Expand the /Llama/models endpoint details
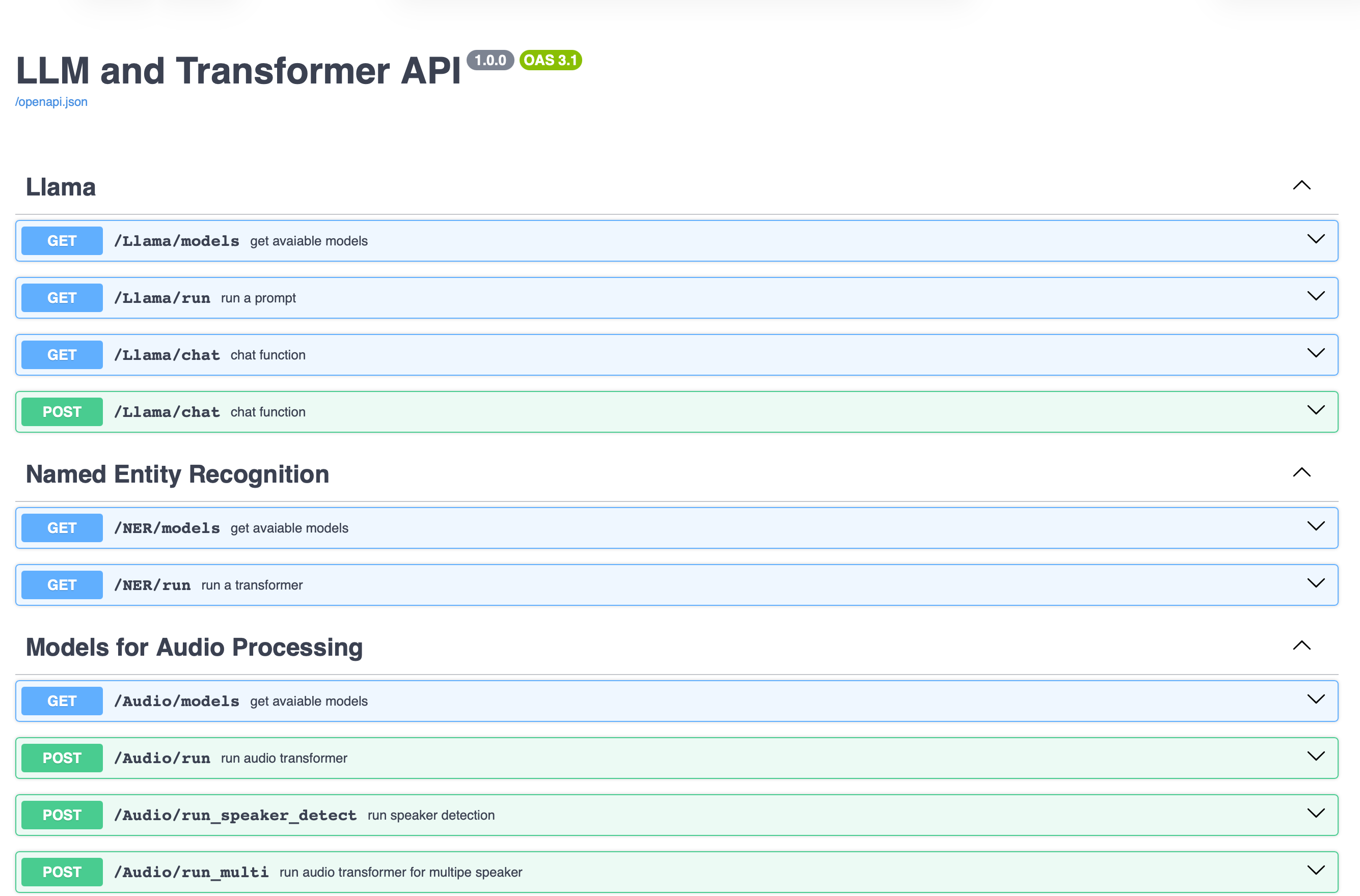Screen dimensions: 1360x896 pos(1315,240)
